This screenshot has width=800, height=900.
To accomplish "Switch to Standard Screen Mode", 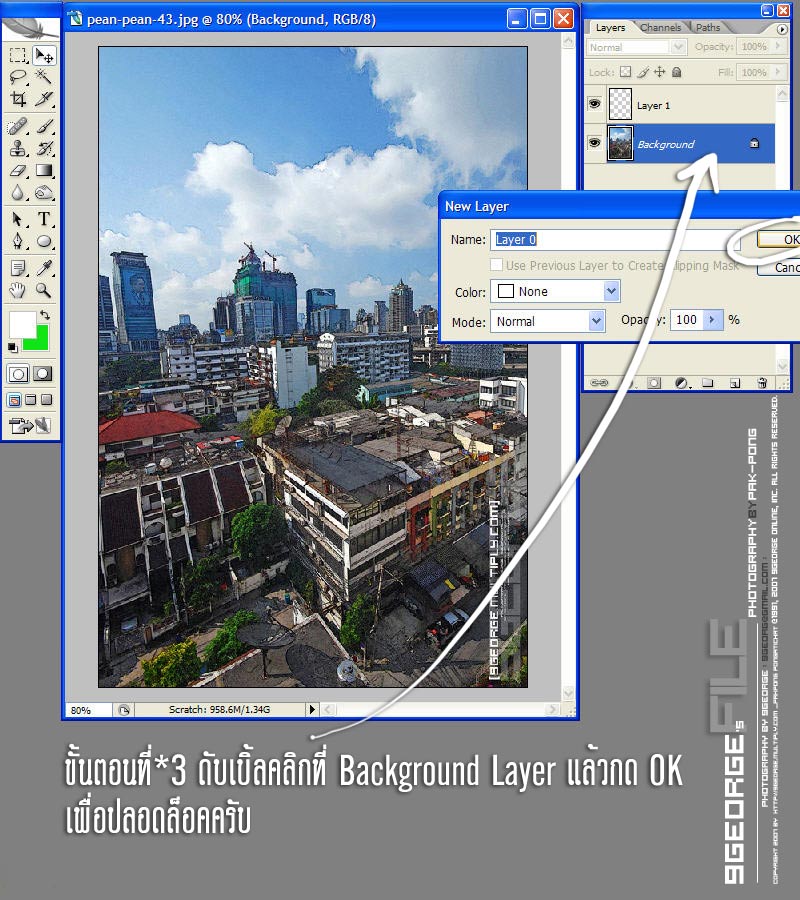I will click(x=14, y=400).
